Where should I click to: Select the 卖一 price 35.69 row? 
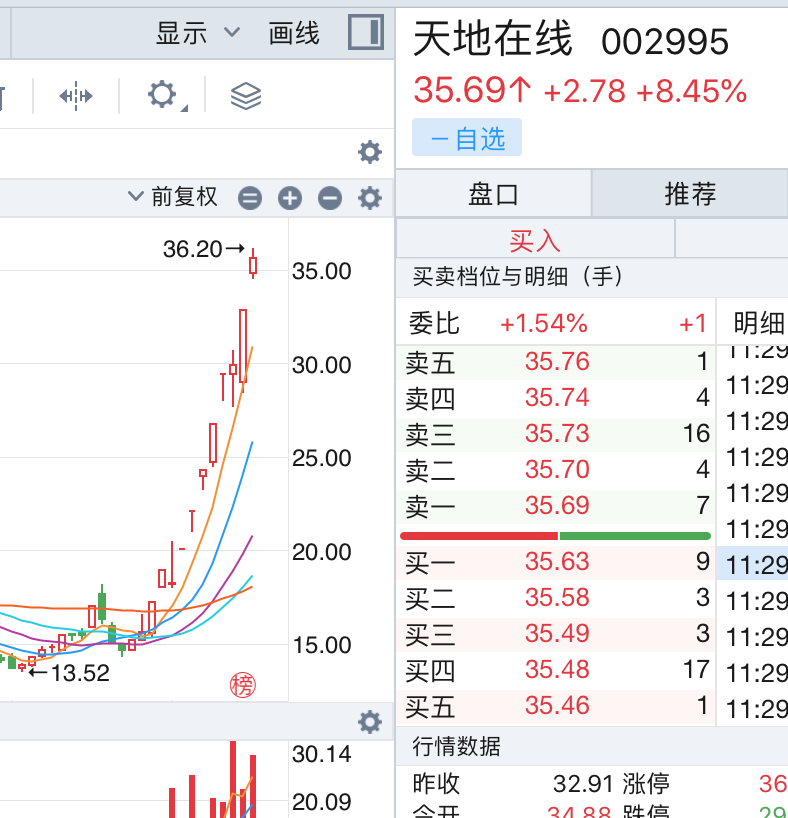click(556, 505)
